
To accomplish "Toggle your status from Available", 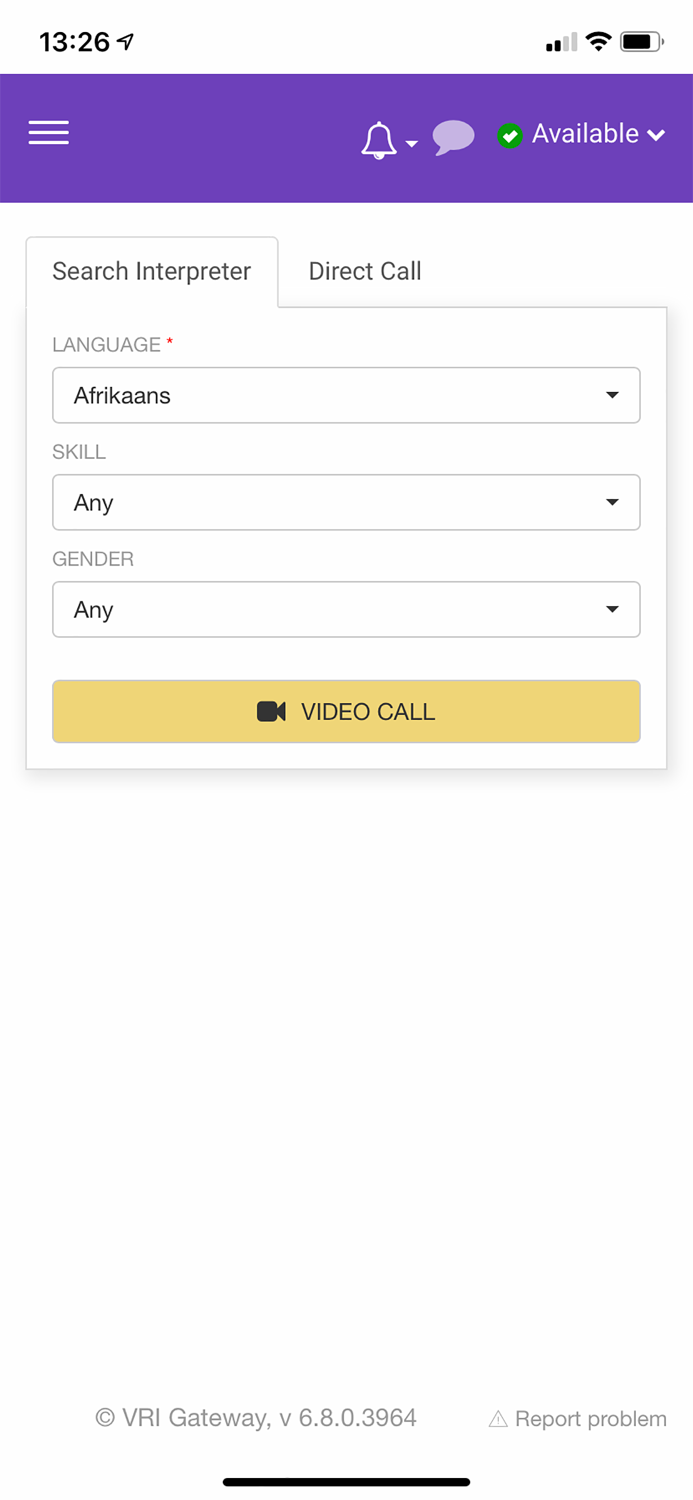I will click(585, 134).
